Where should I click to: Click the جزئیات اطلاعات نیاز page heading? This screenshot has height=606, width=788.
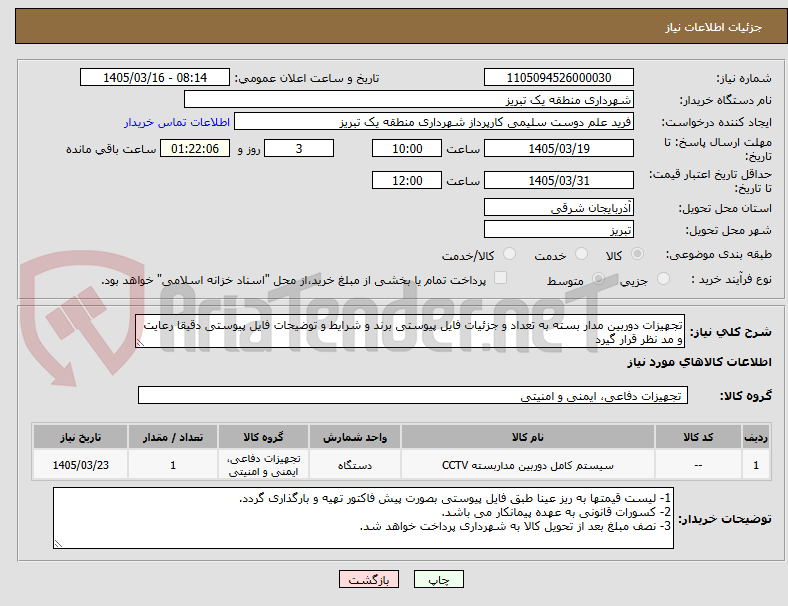(x=714, y=27)
